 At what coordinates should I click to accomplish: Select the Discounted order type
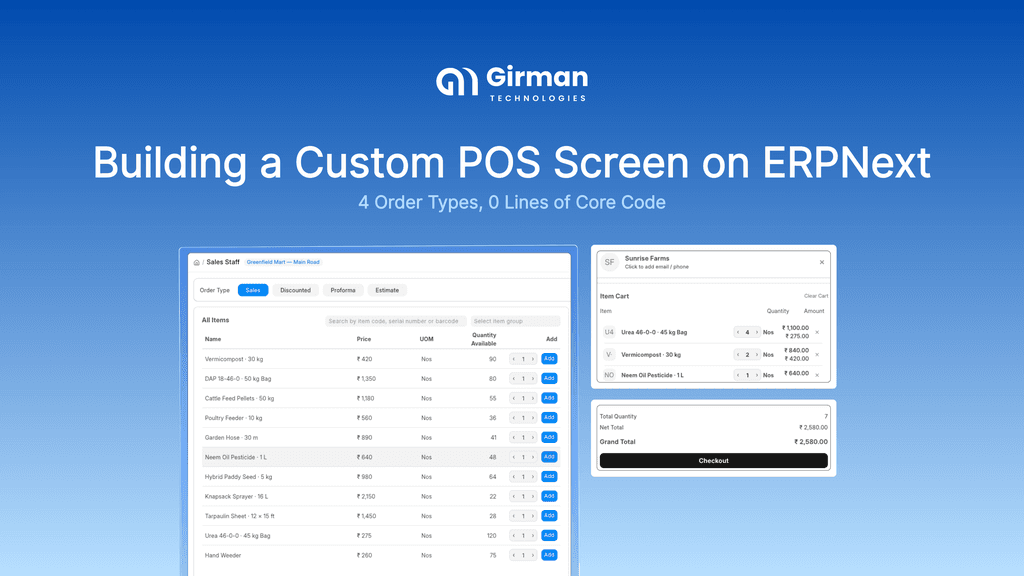click(x=295, y=290)
